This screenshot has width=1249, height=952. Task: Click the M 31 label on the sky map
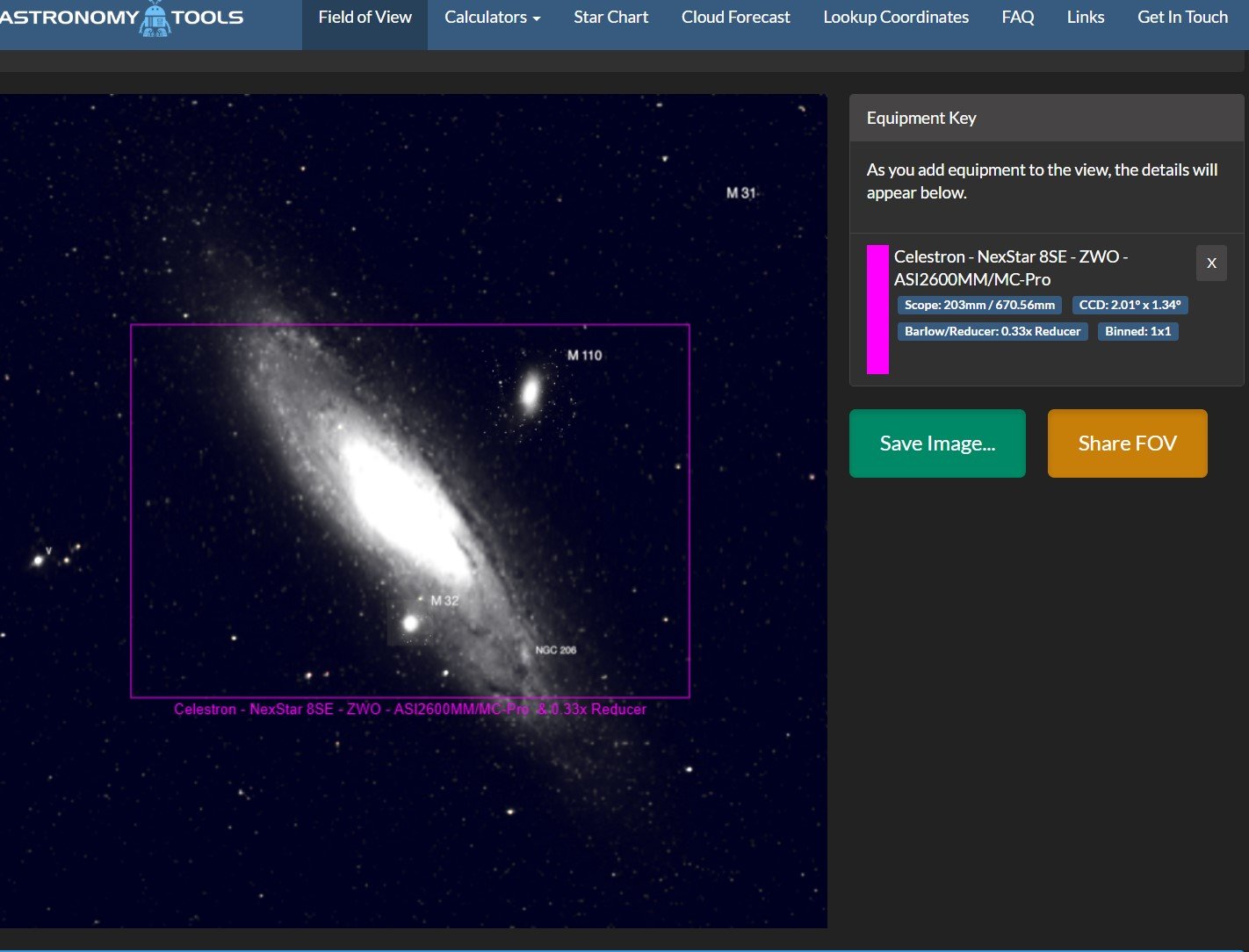pyautogui.click(x=740, y=192)
